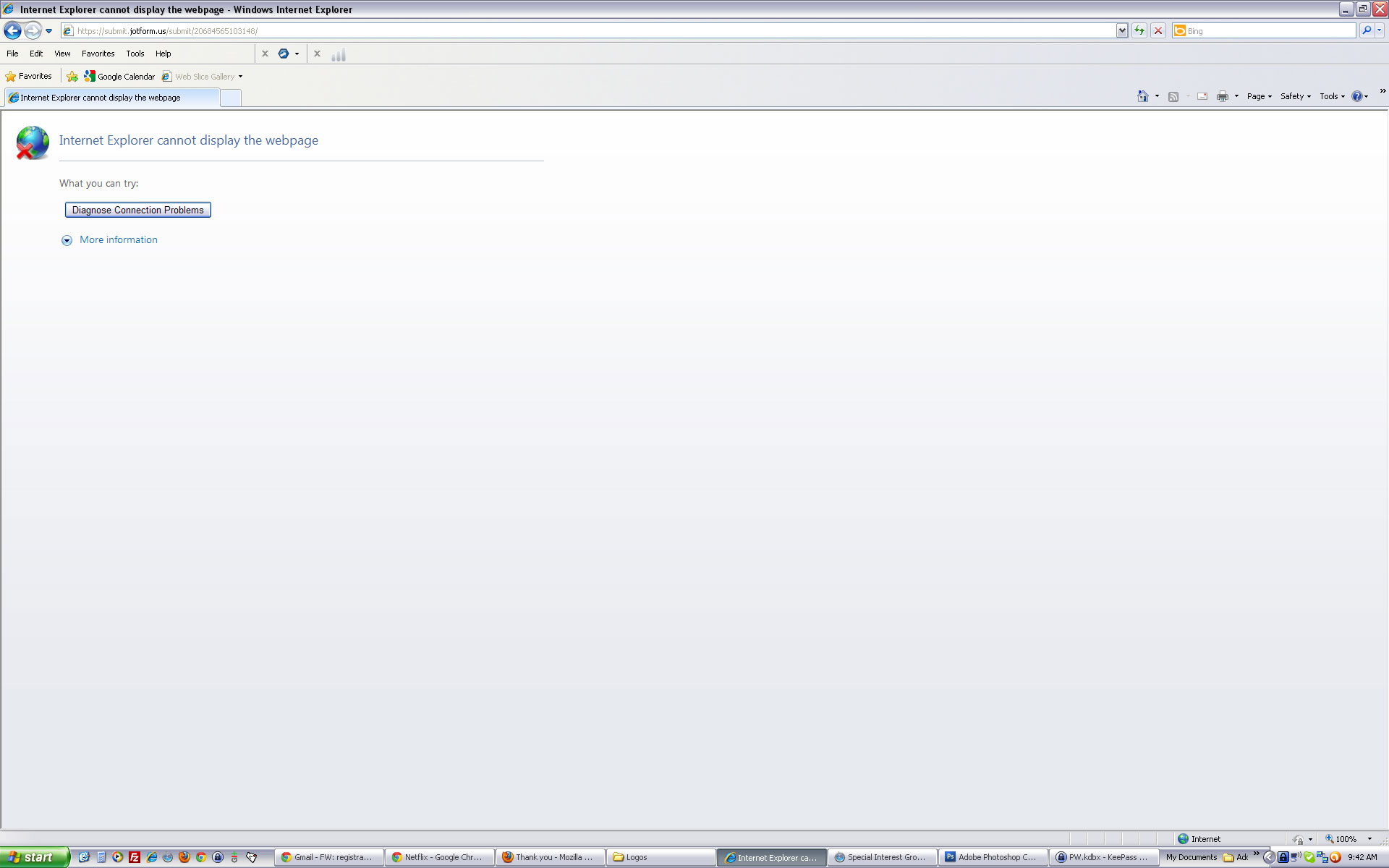
Task: Open the Help question mark icon
Action: 1356,96
